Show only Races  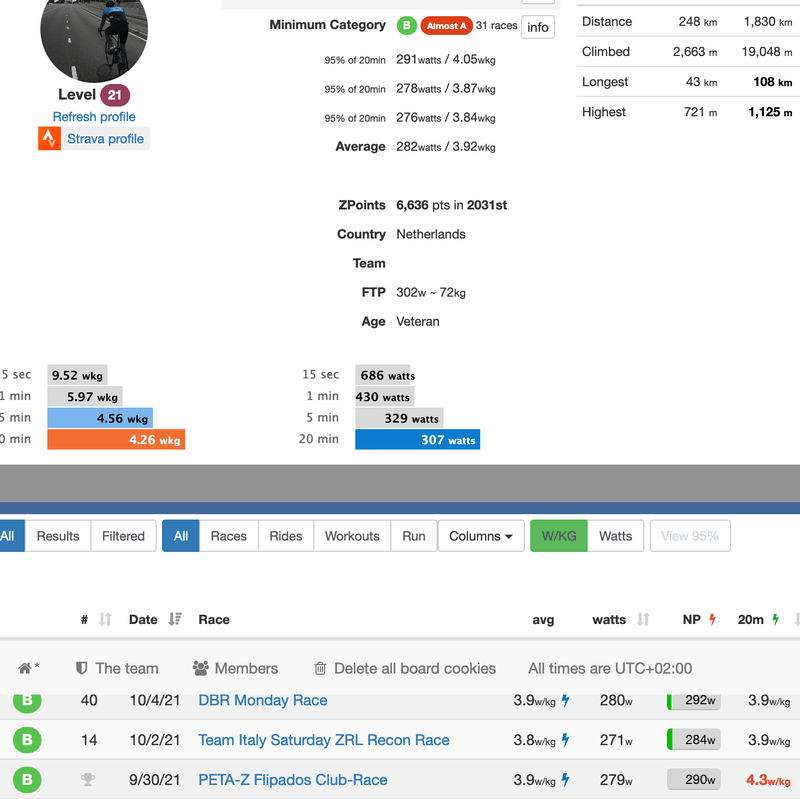point(229,536)
